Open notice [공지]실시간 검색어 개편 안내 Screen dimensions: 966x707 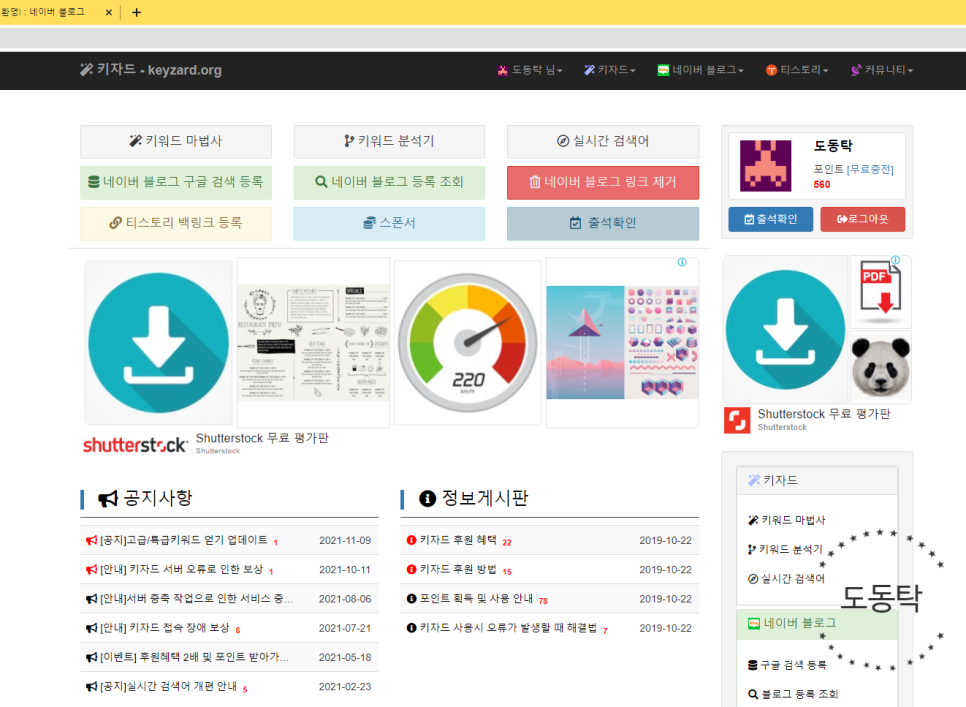pyautogui.click(x=168, y=686)
